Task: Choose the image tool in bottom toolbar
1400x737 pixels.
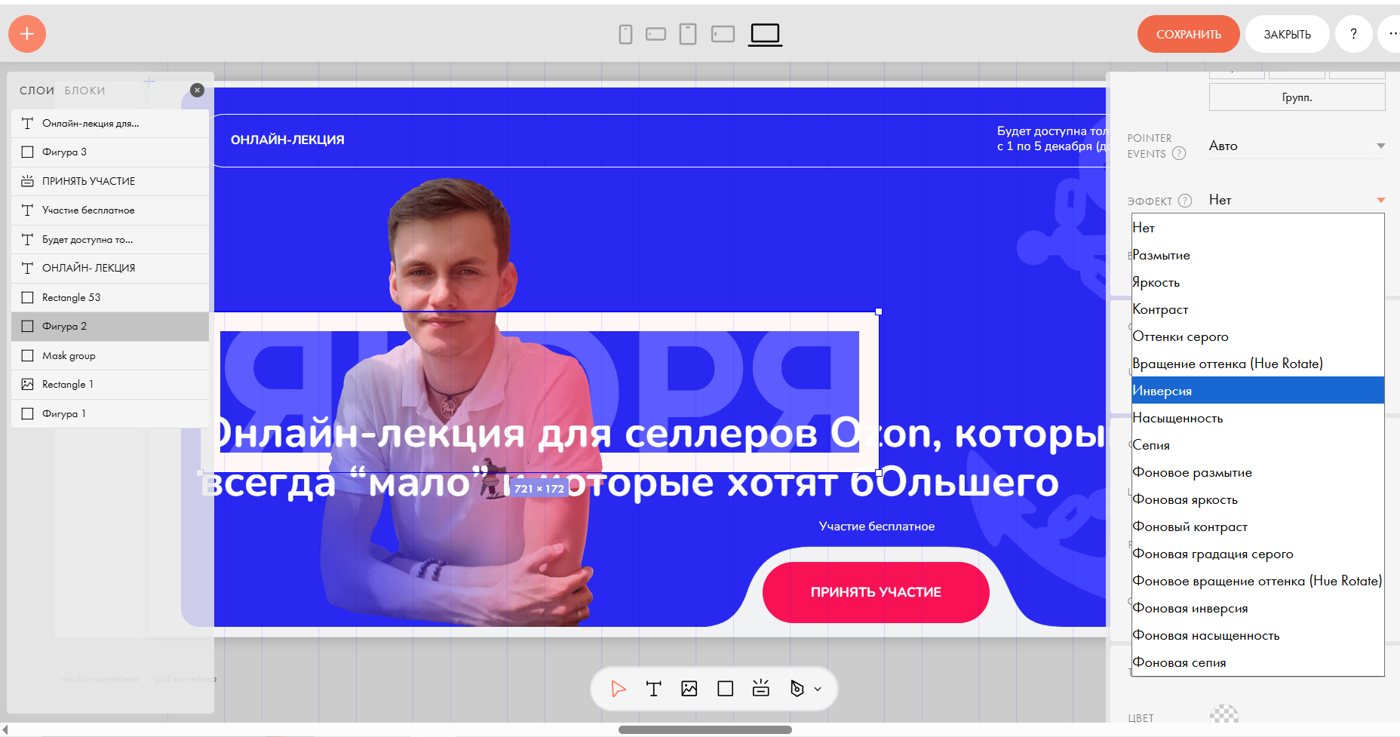Action: pos(689,689)
